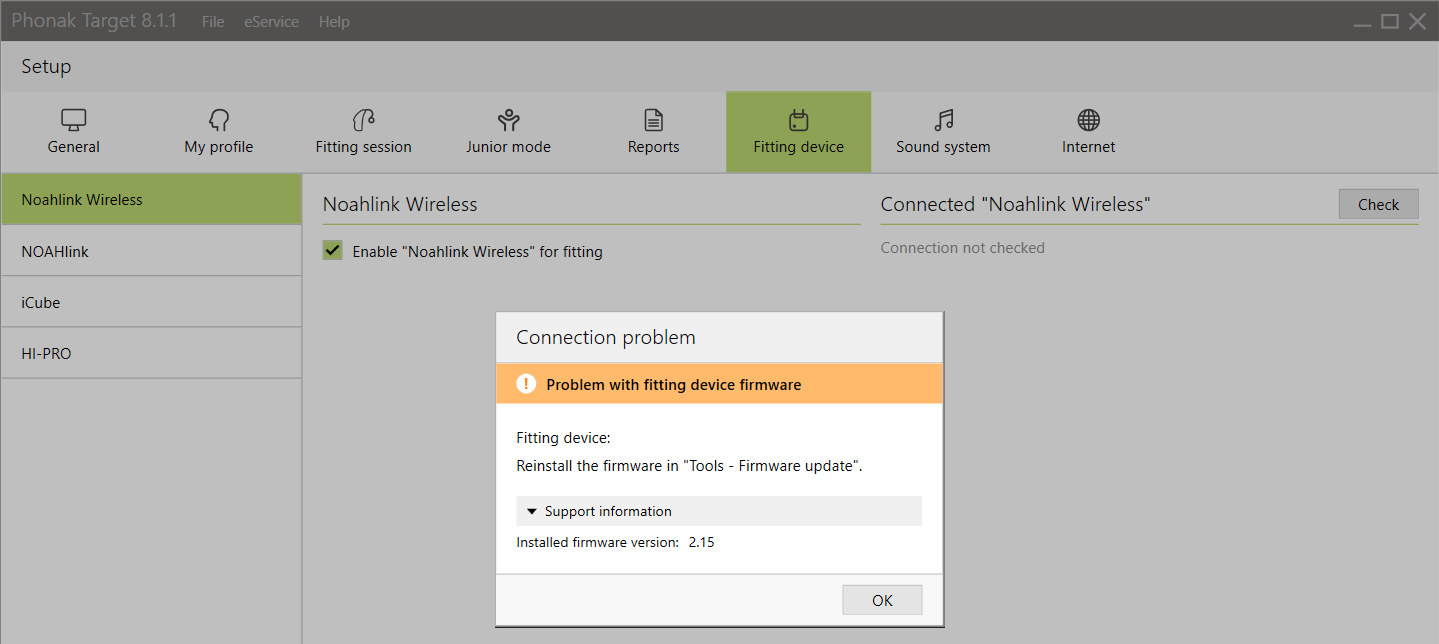Dismiss the dialog with OK
The height and width of the screenshot is (644, 1439).
pos(882,600)
